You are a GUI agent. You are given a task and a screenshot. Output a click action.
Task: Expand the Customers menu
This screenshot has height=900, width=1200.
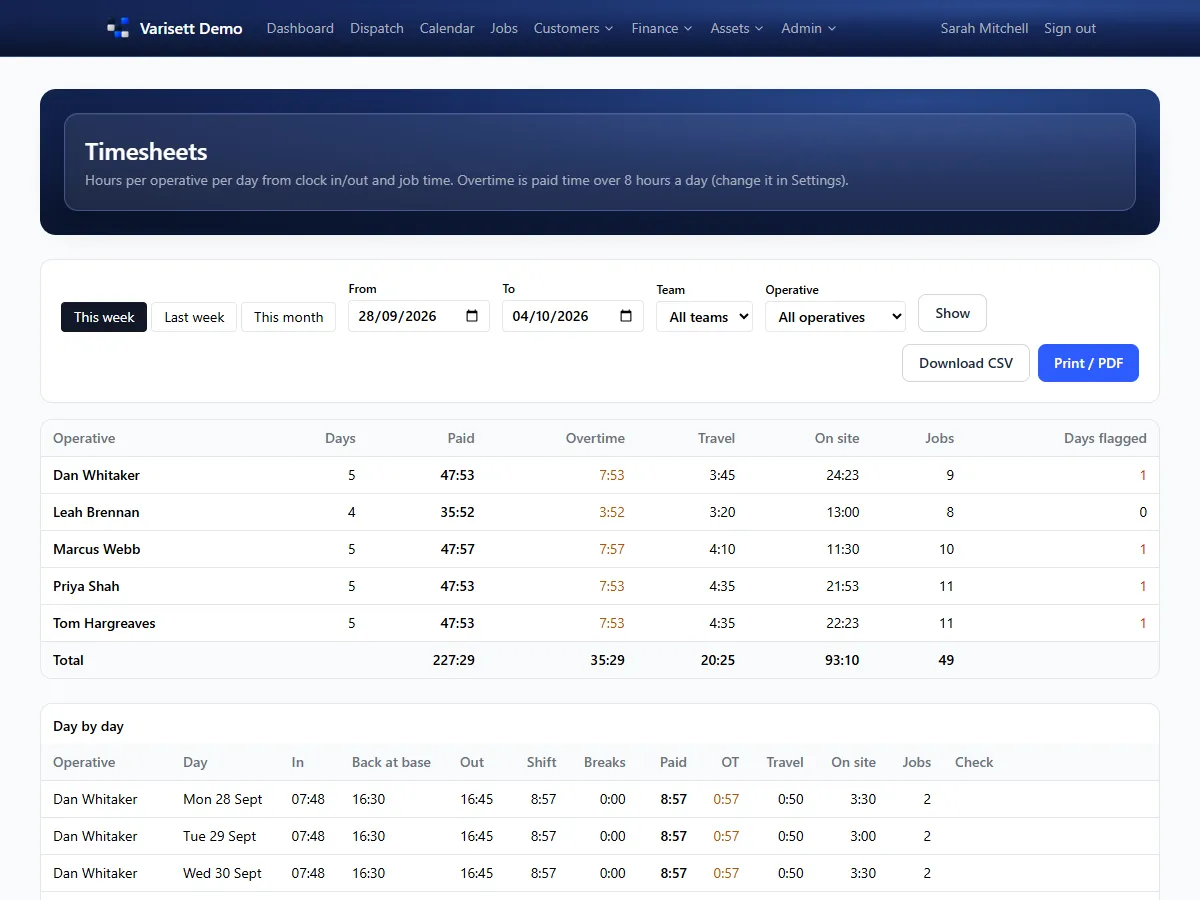point(574,28)
